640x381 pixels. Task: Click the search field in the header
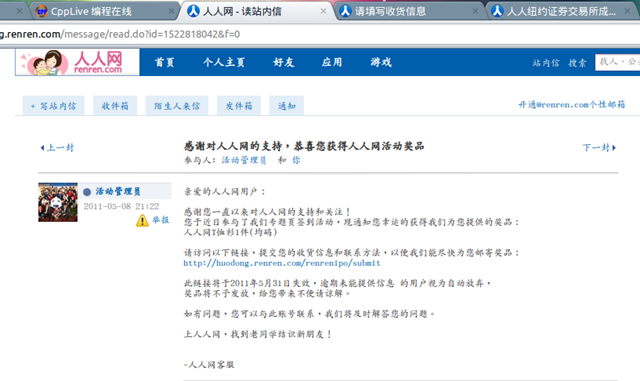pos(617,62)
